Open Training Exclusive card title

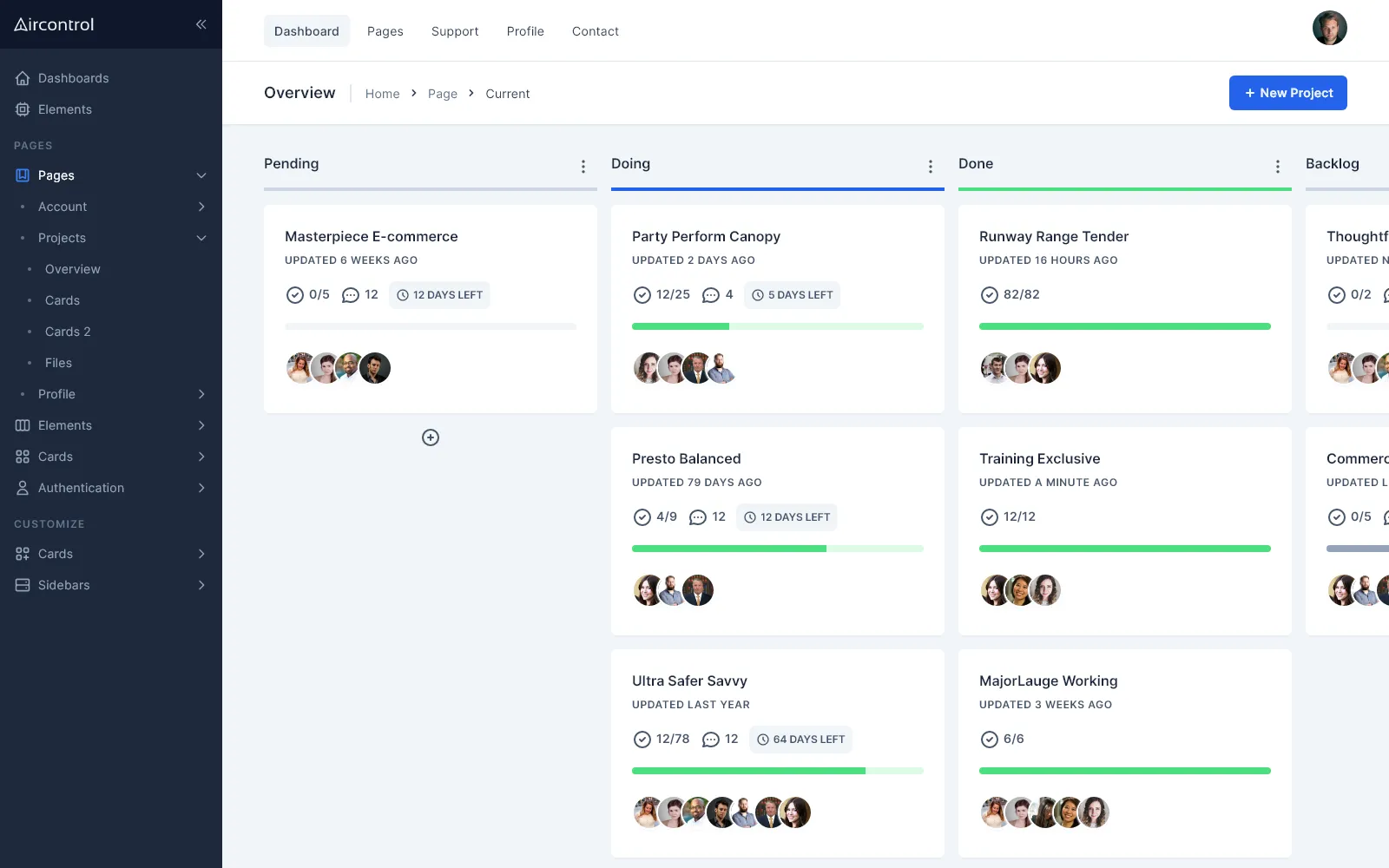[1040, 458]
